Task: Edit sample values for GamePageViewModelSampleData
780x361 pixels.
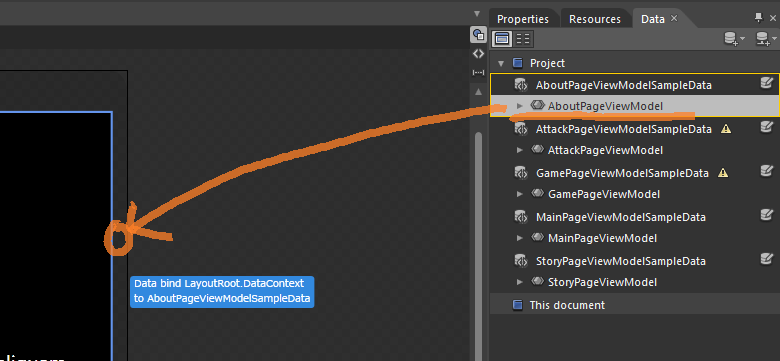Action: (767, 171)
